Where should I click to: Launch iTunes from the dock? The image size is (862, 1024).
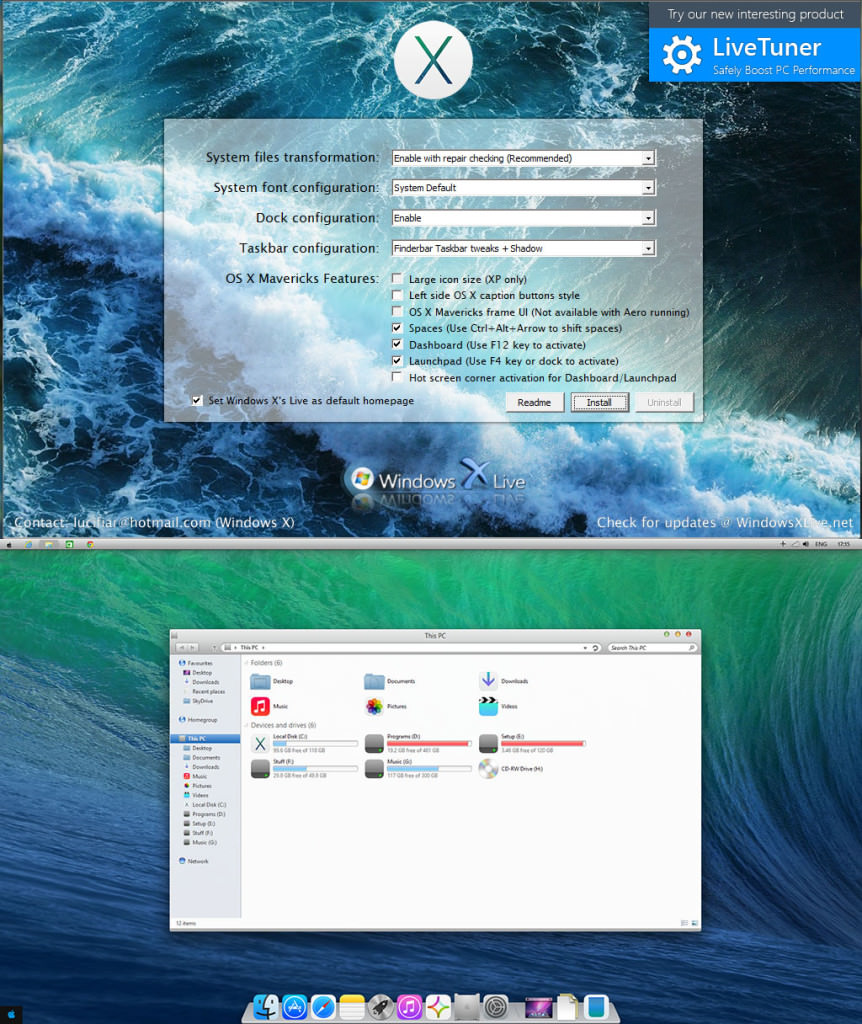[x=409, y=1007]
